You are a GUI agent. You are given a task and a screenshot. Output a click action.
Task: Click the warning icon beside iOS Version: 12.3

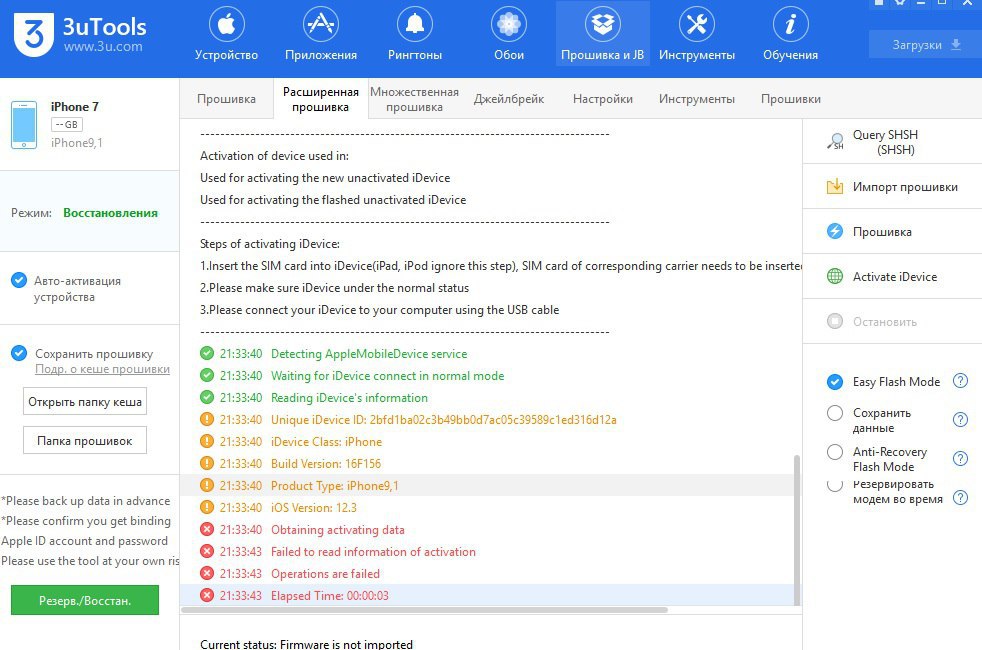(x=207, y=507)
